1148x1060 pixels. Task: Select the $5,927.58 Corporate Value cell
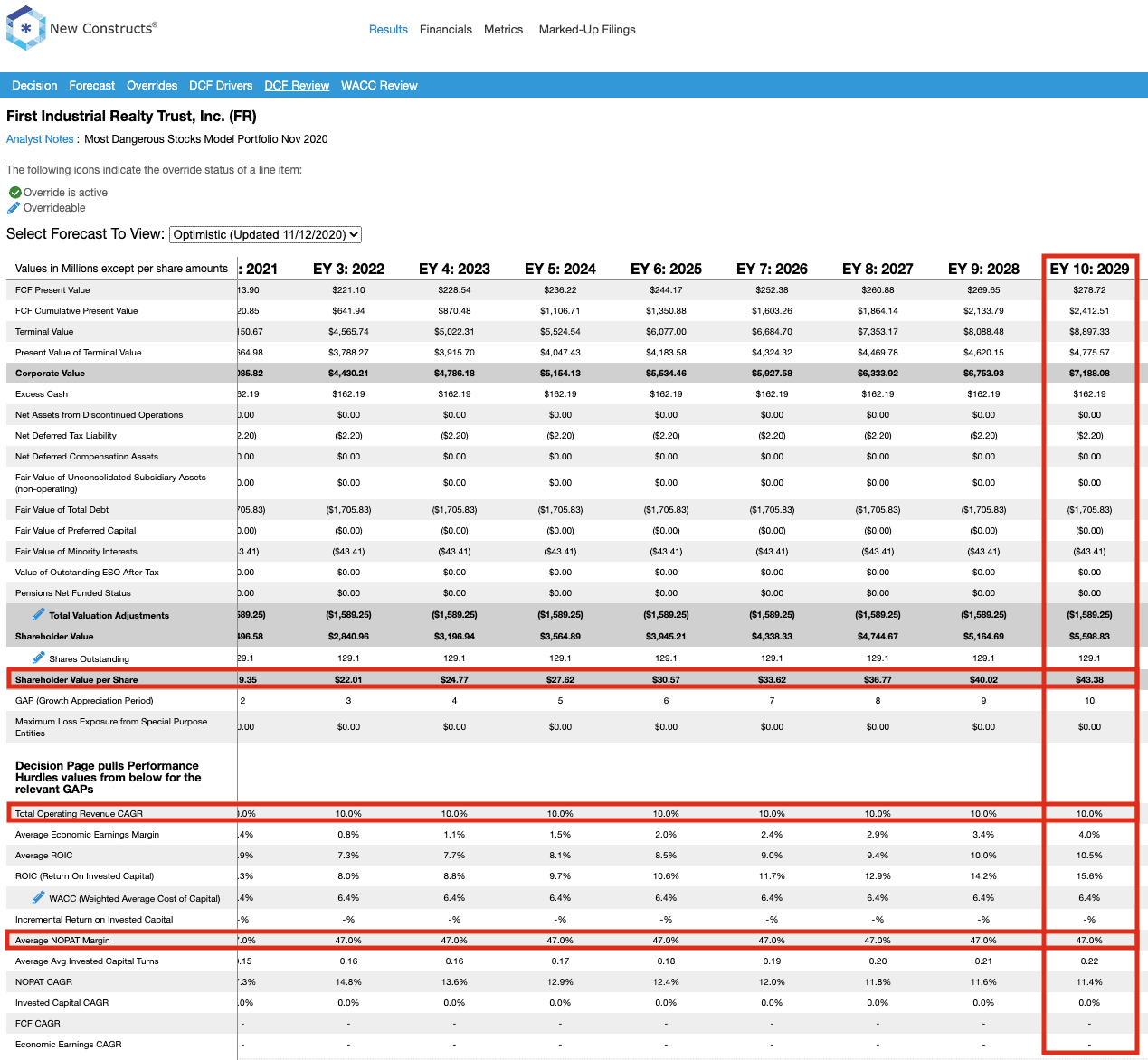pyautogui.click(x=772, y=374)
